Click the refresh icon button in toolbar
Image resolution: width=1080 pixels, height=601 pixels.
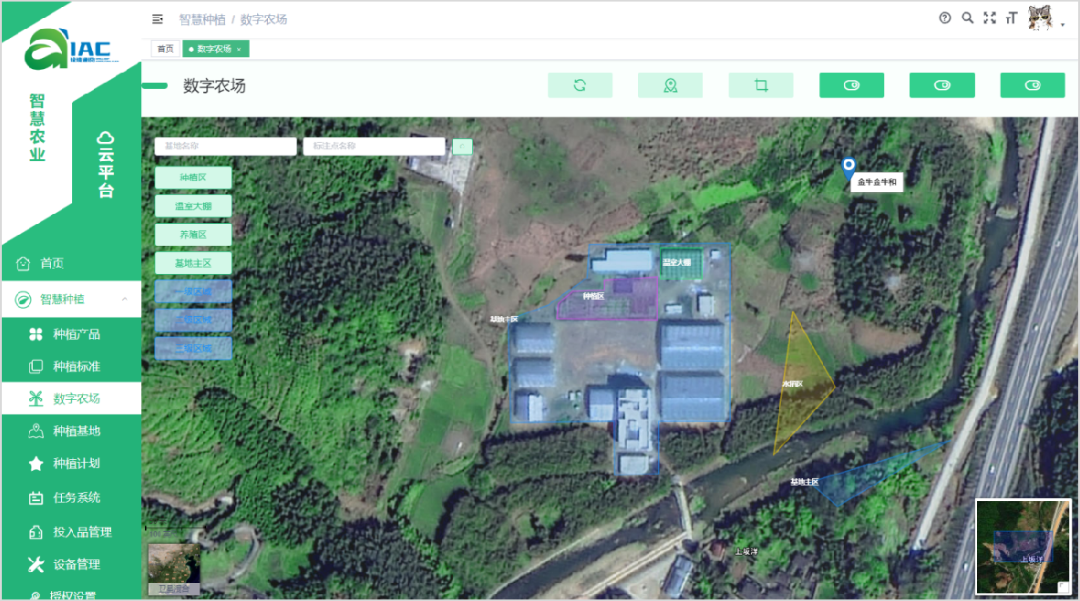click(x=579, y=86)
